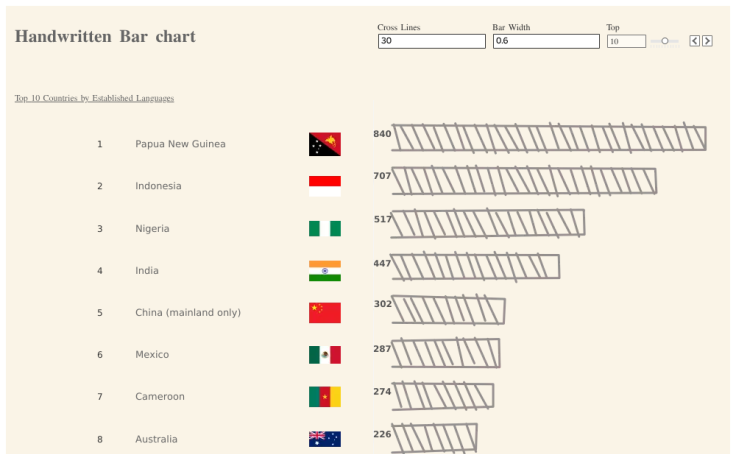Click the Papua New Guinea flag icon

(x=325, y=144)
